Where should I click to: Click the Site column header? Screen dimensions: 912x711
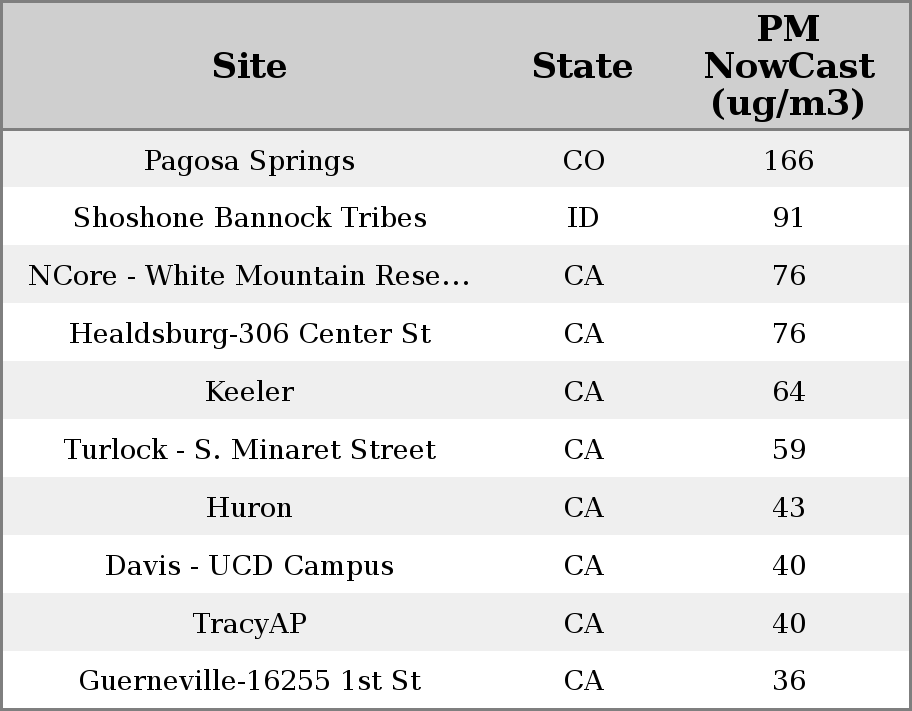249,66
